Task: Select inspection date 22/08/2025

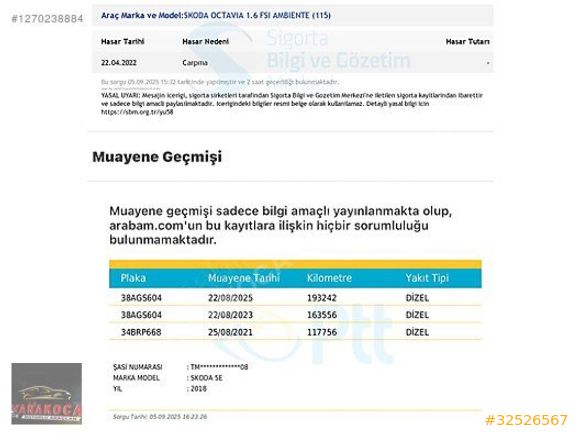Action: tap(230, 298)
